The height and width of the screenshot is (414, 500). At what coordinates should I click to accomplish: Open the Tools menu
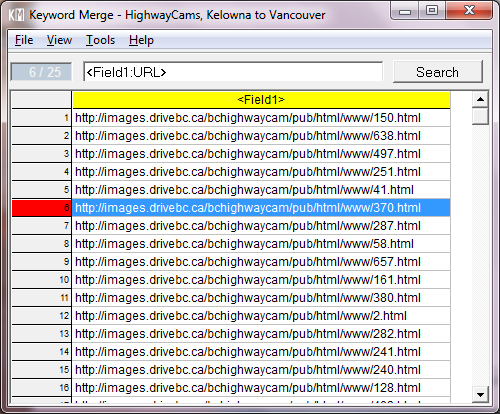click(x=100, y=40)
